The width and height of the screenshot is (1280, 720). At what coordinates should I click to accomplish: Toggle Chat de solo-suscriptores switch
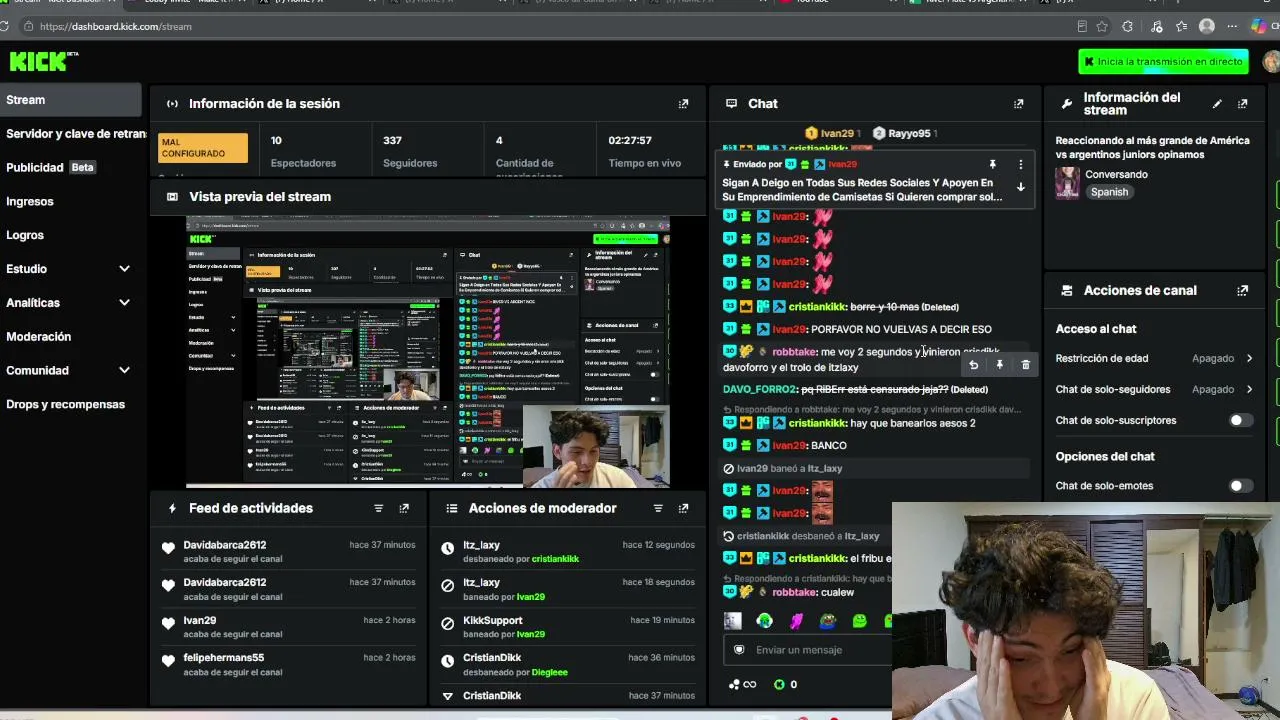[1240, 421]
